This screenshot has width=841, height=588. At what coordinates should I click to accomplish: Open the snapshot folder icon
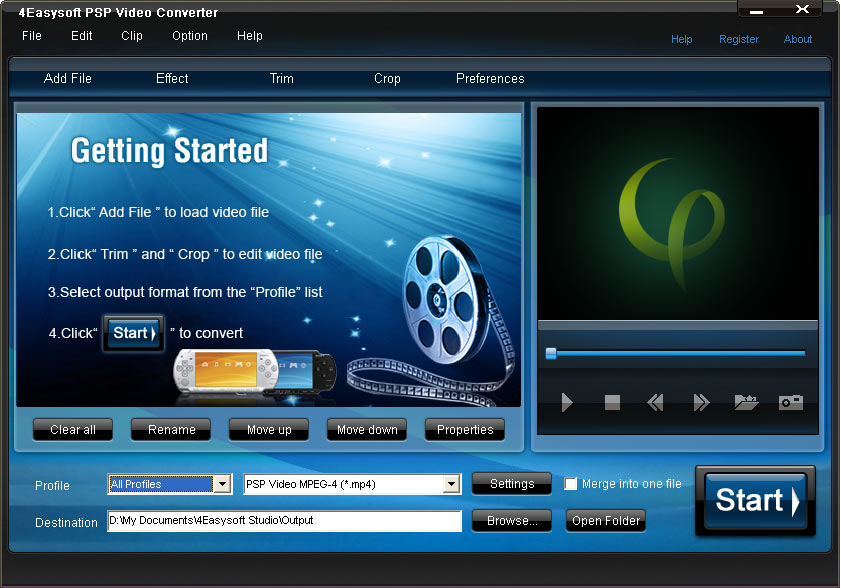[x=746, y=403]
